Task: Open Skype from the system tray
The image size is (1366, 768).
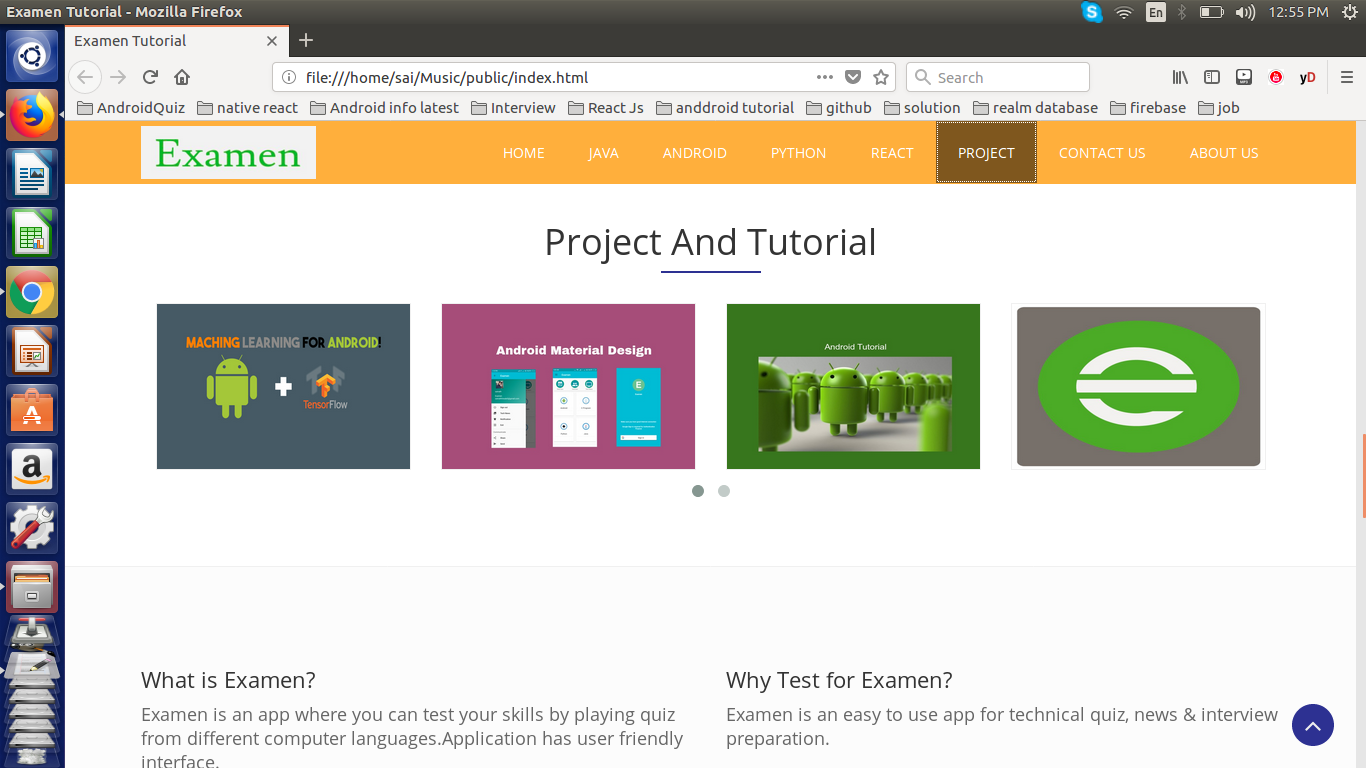Action: point(1091,13)
